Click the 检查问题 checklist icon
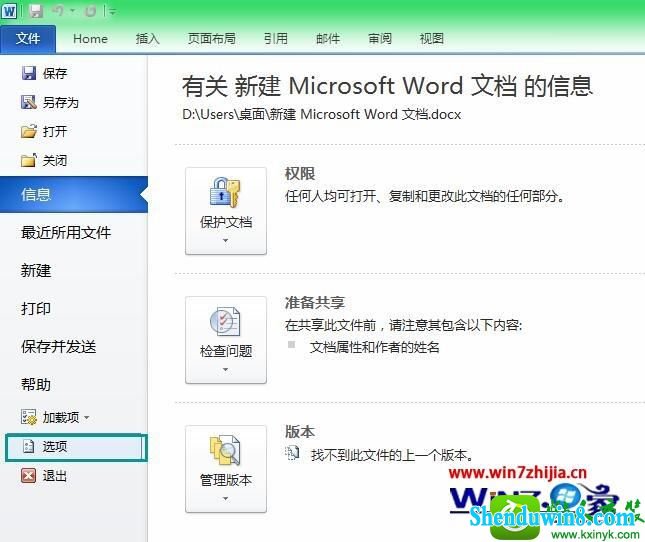The width and height of the screenshot is (645, 542). (x=225, y=321)
